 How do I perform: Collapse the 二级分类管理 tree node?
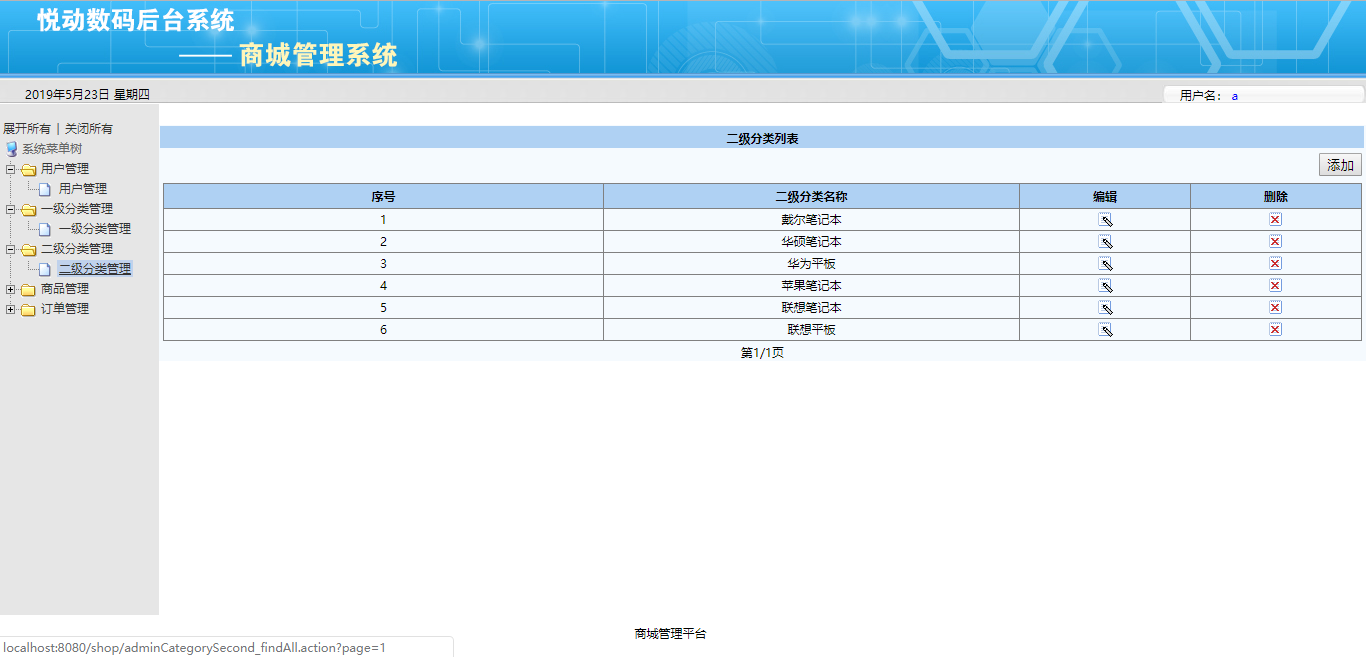coord(10,249)
